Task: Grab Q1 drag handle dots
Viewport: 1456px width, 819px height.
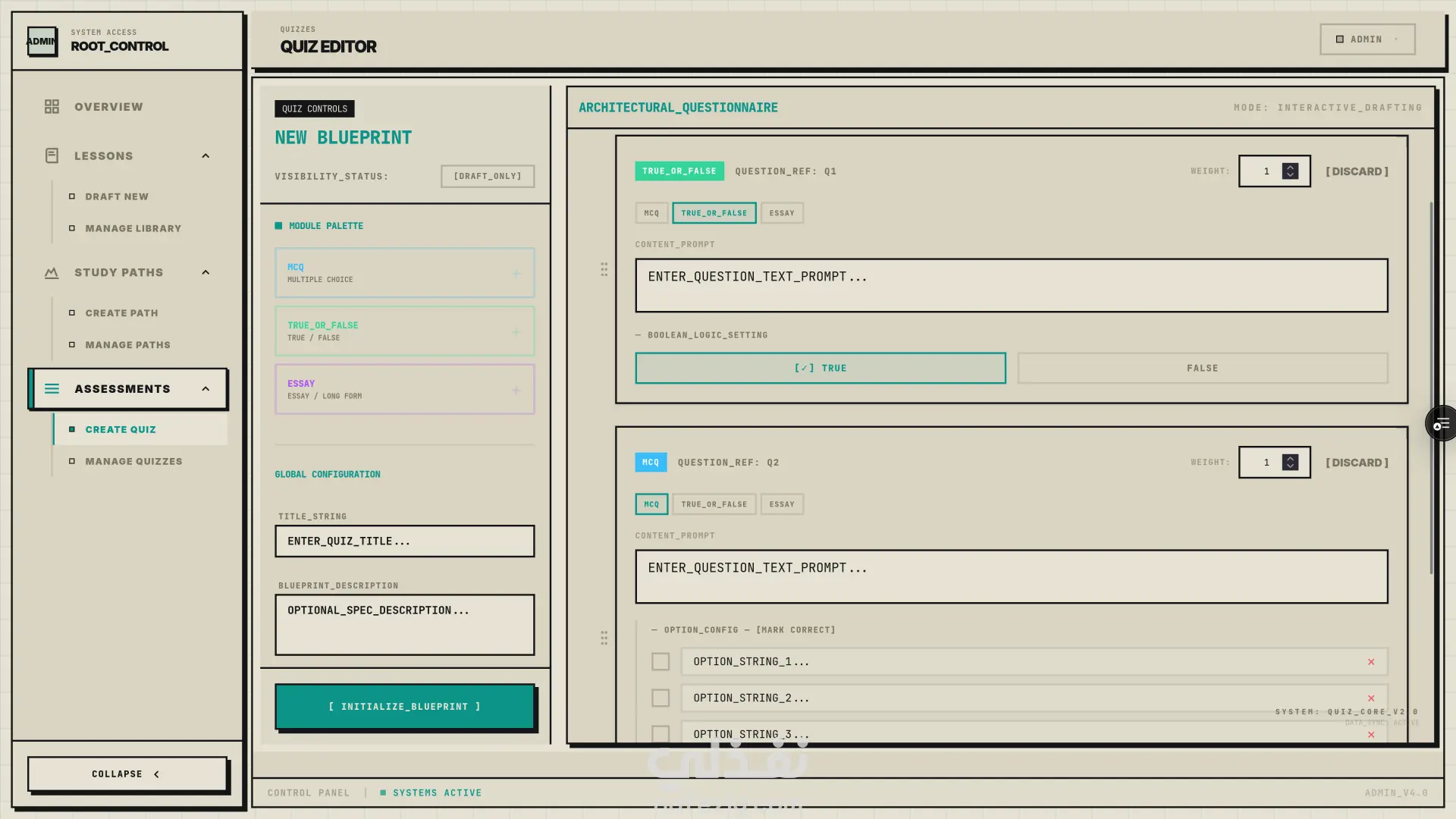Action: tap(604, 269)
